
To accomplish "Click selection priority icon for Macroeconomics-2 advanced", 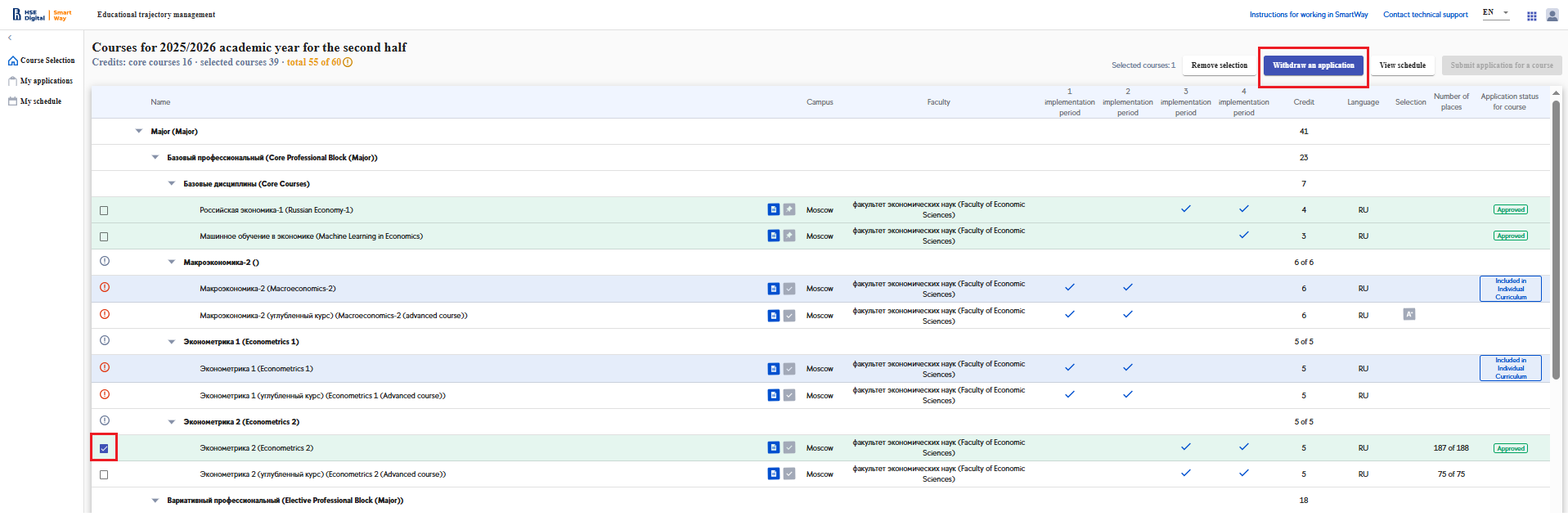I will [x=1409, y=315].
